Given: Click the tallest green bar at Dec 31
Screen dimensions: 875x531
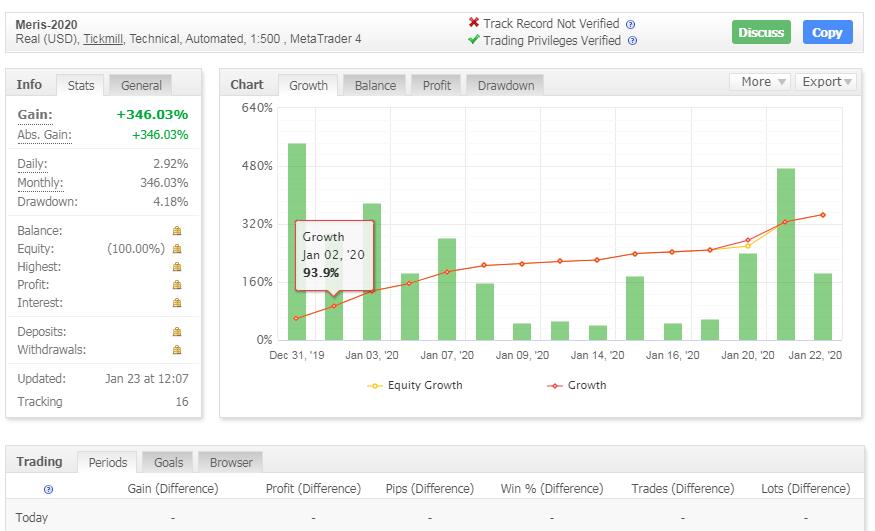Looking at the screenshot, I should click(297, 240).
